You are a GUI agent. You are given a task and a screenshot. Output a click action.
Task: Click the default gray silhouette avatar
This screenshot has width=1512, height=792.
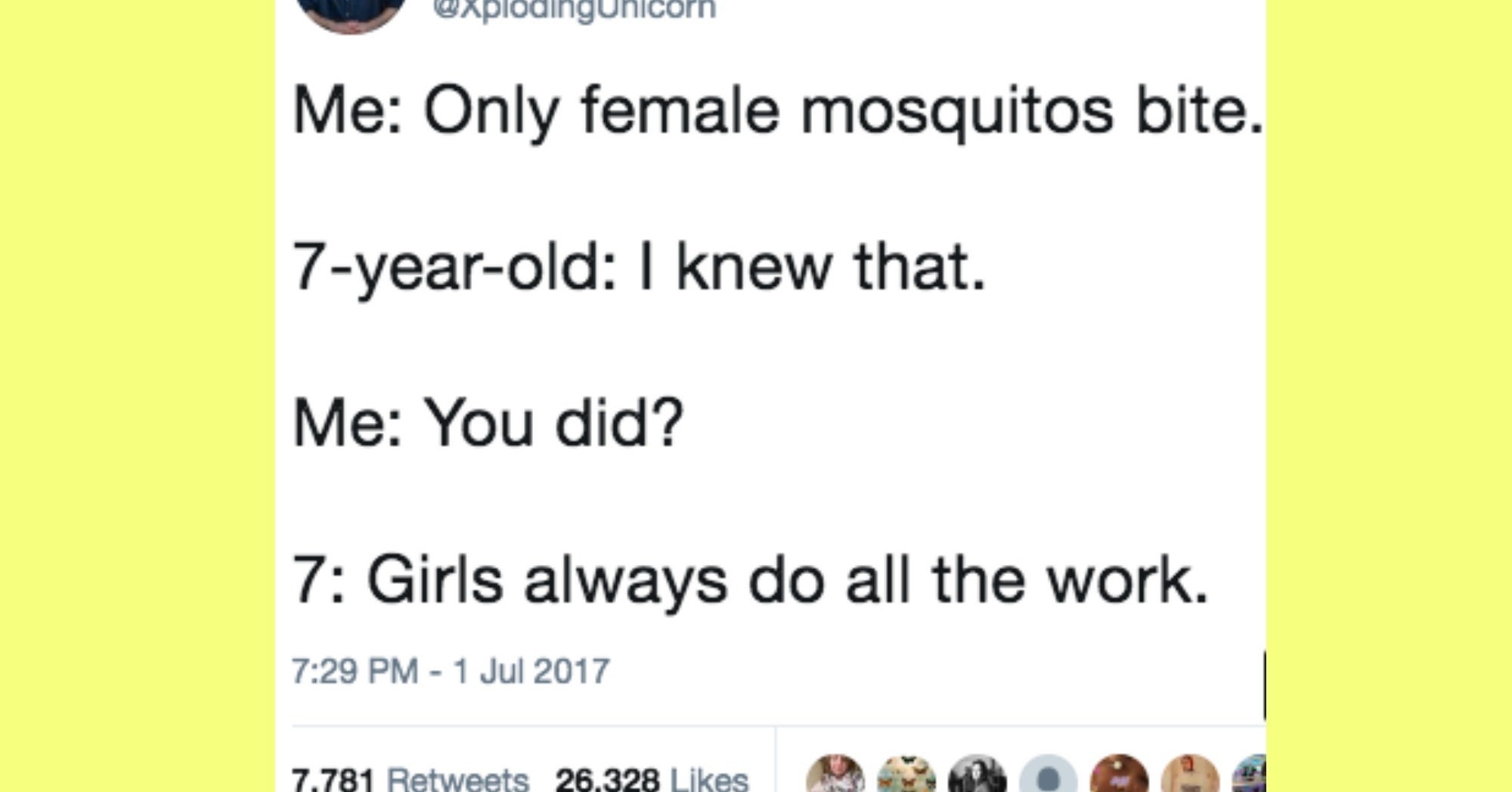[x=1049, y=776]
